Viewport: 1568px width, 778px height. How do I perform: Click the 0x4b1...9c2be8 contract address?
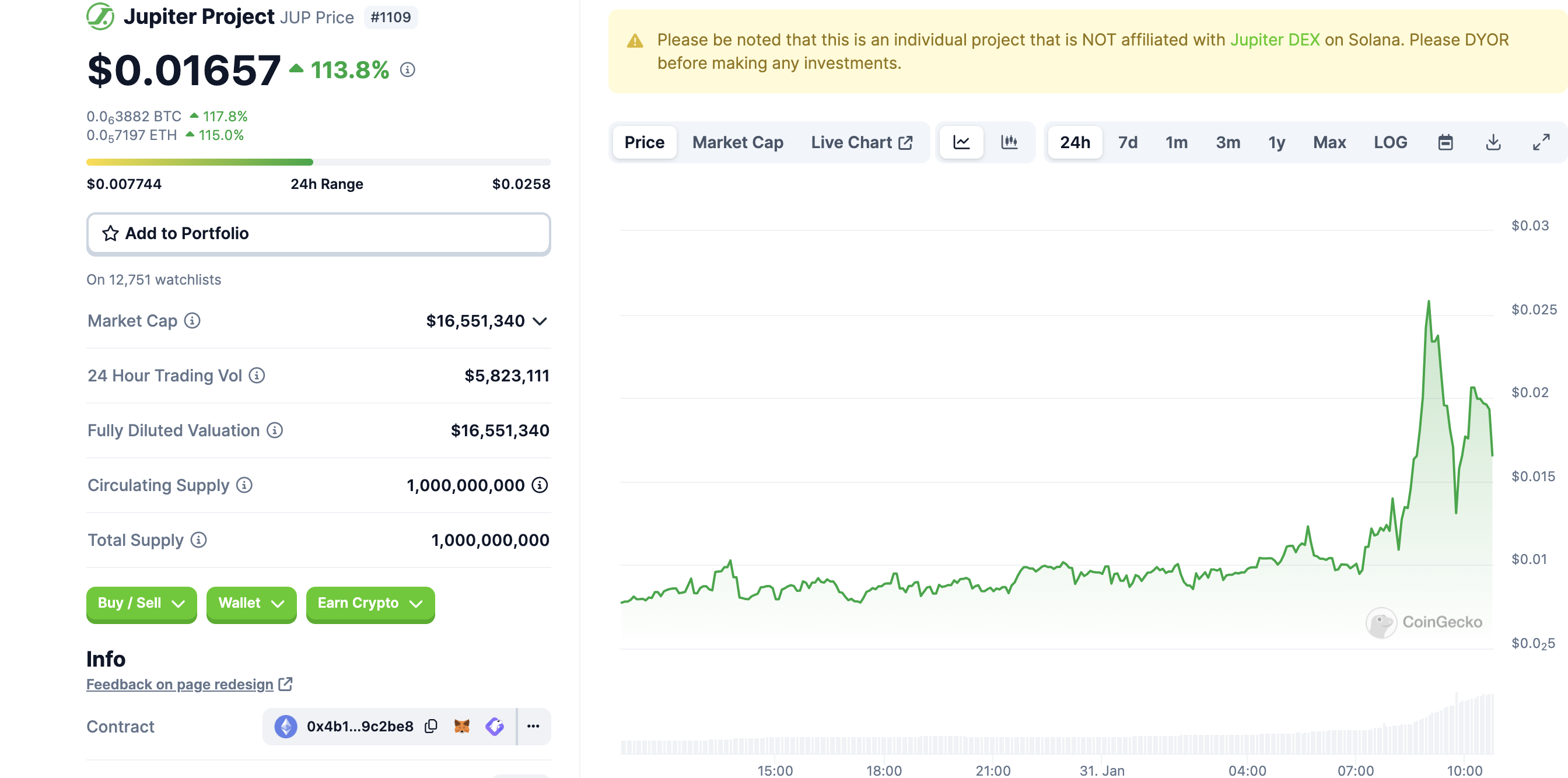coord(360,726)
